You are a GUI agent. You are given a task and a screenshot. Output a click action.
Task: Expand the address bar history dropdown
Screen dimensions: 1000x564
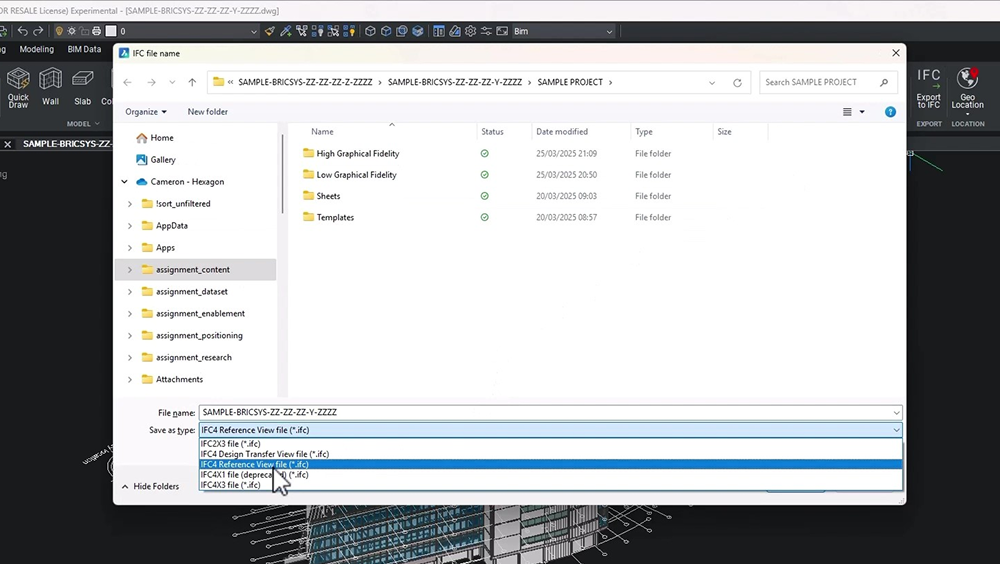712,82
